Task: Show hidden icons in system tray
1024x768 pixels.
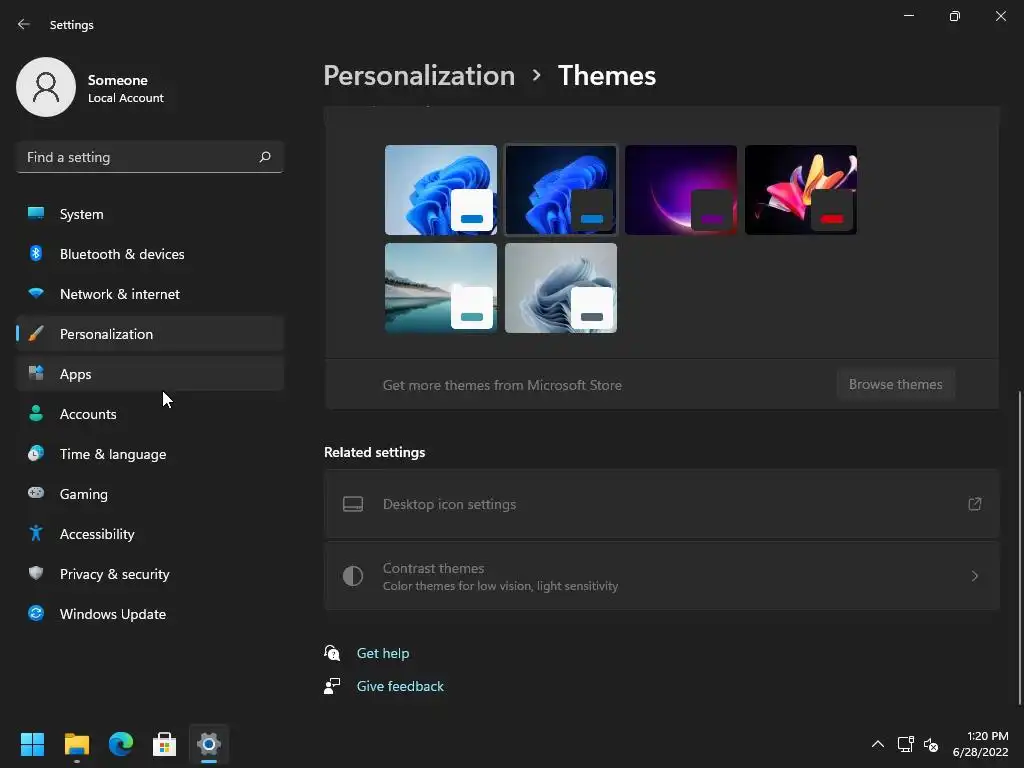Action: click(x=878, y=744)
